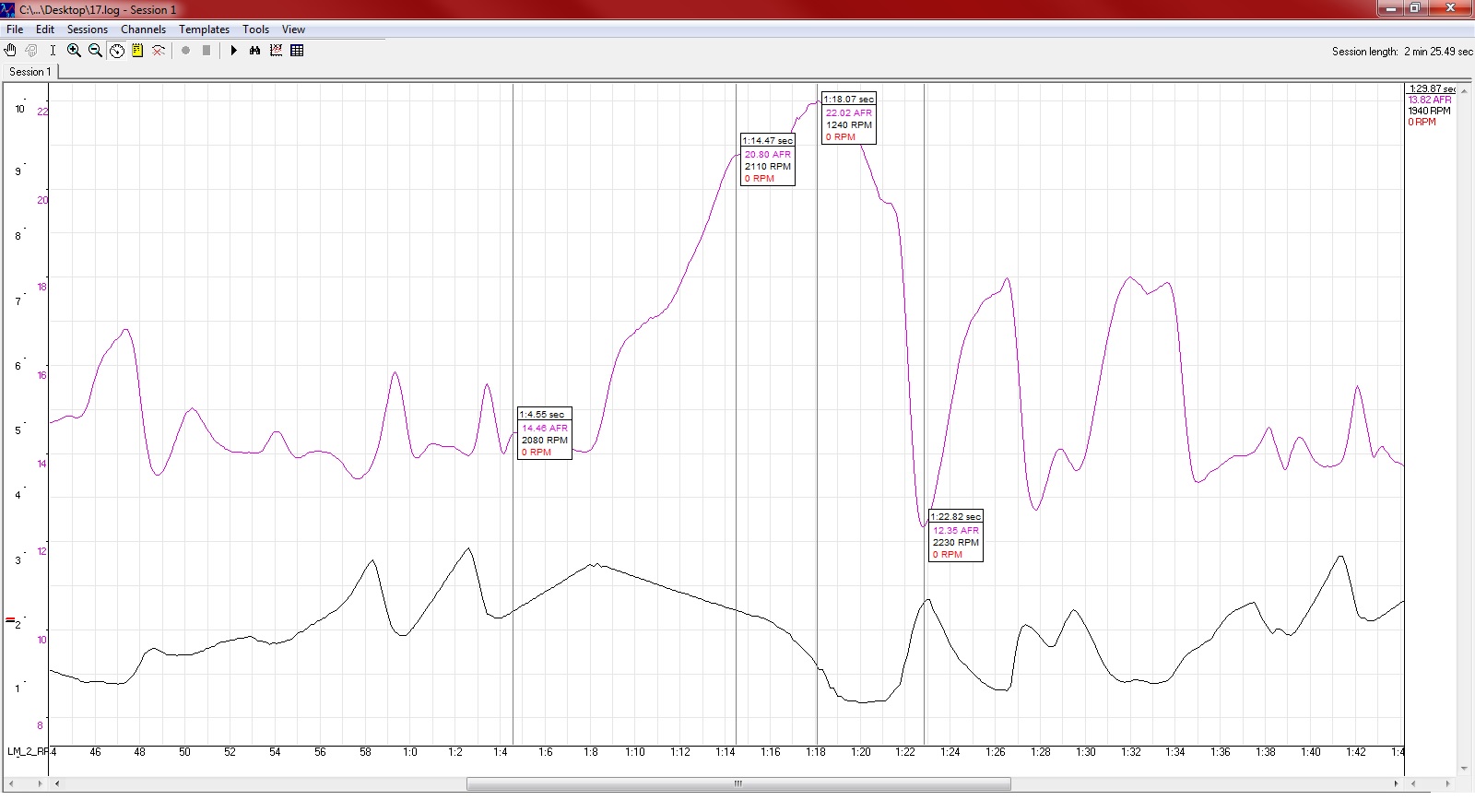Screen dimensions: 1475x812
Task: Open the yellow notepad notes icon
Action: [137, 51]
